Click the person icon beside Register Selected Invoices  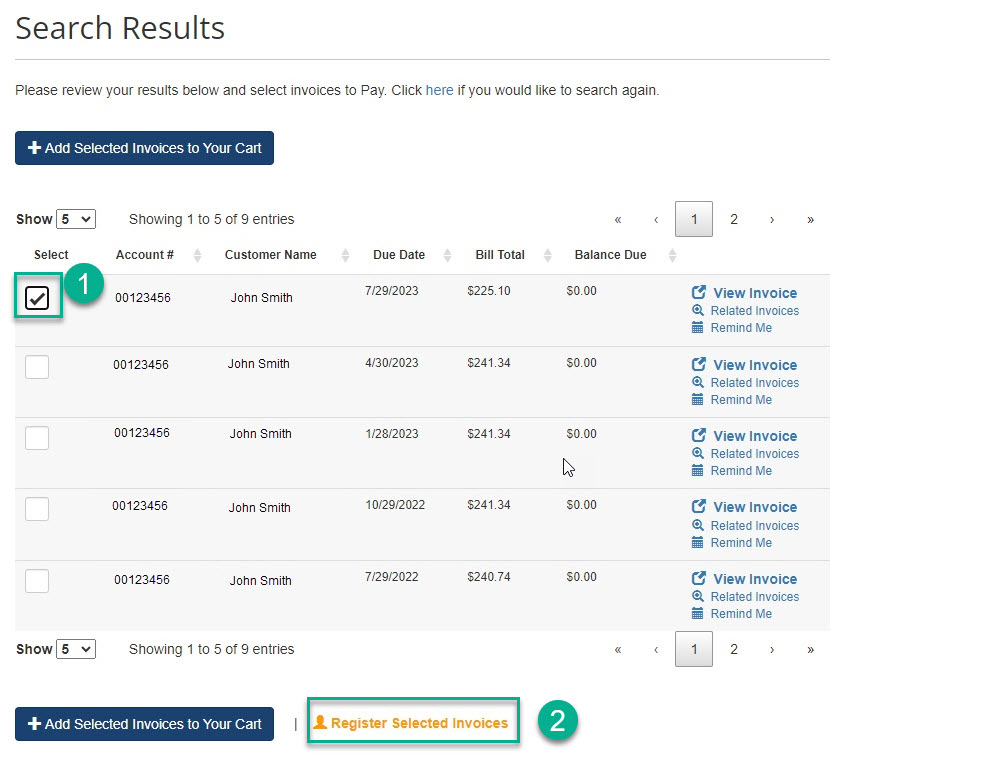point(323,721)
